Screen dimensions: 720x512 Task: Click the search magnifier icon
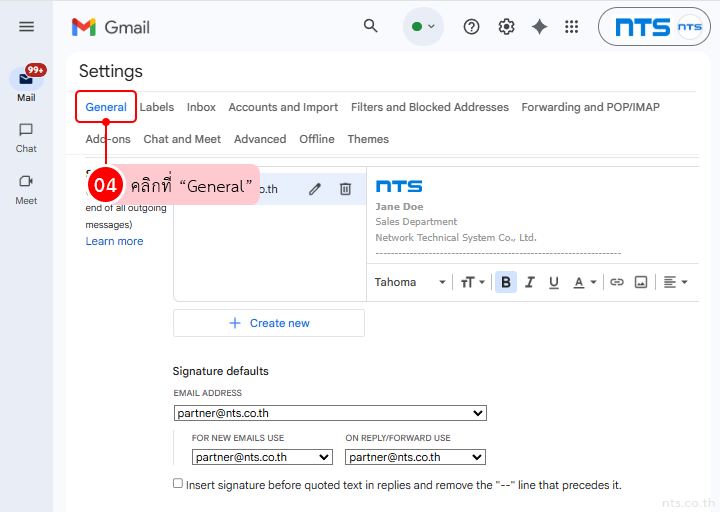[x=371, y=26]
